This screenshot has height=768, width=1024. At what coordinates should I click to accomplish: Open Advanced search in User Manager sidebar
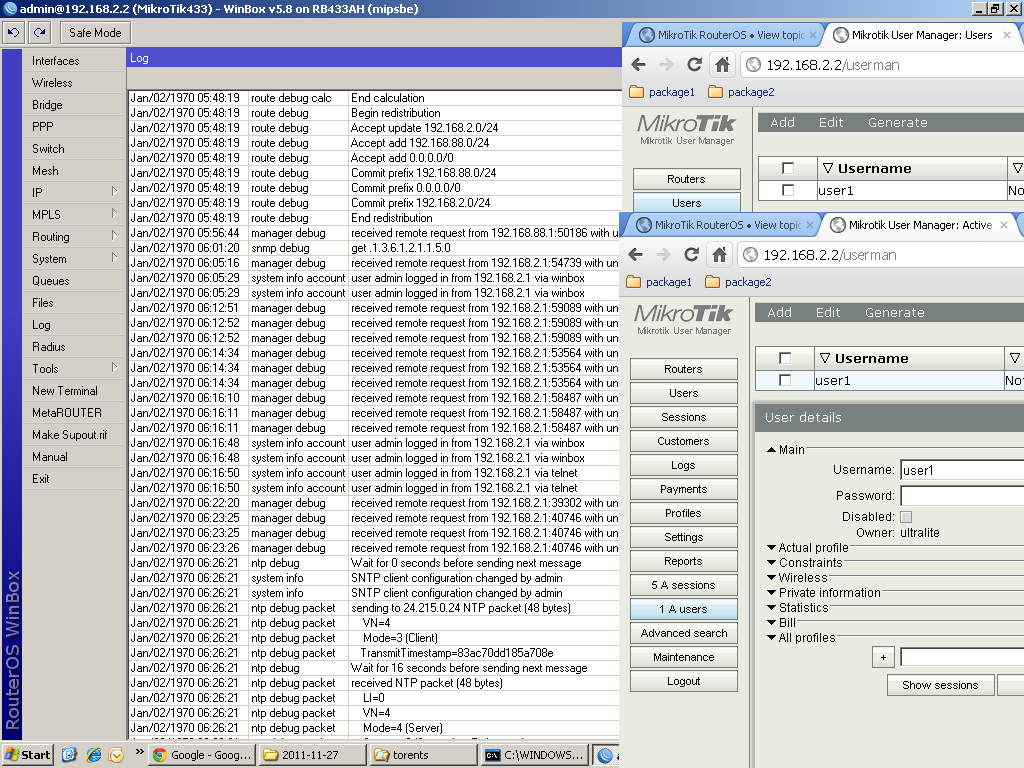pyautogui.click(x=684, y=633)
